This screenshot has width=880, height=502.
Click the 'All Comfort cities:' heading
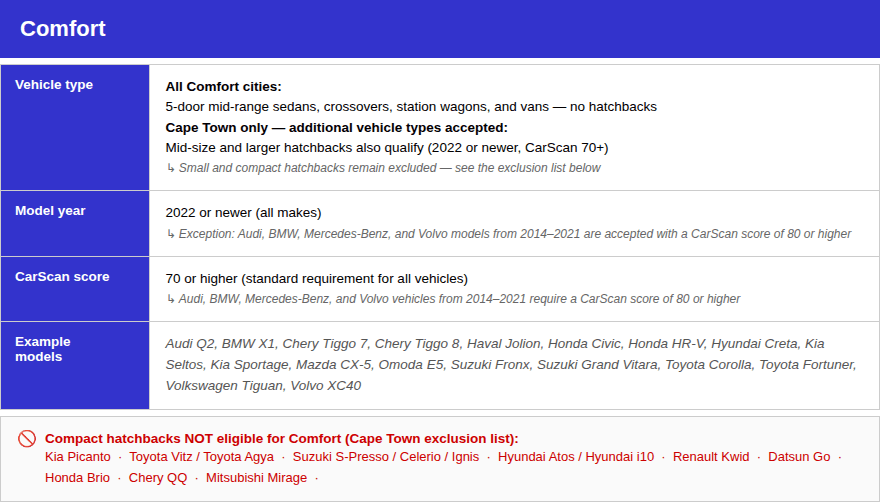tap(223, 87)
